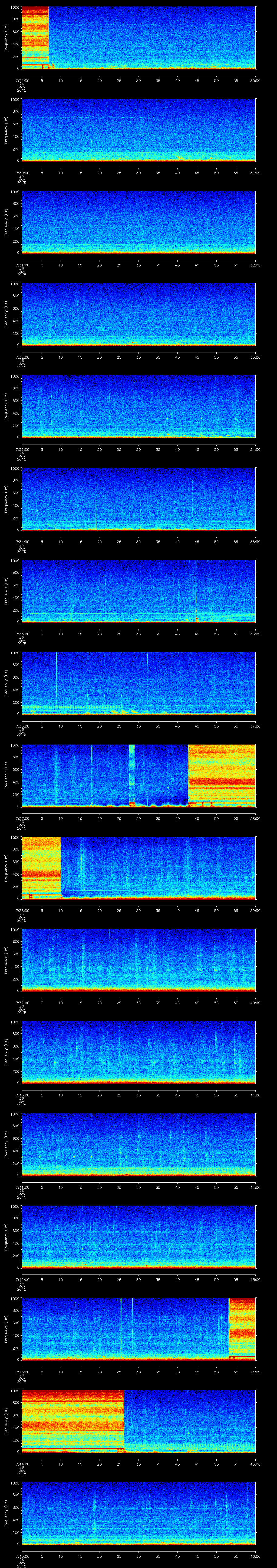
Task: Click the '40:00' end time label
Action: pos(255,1003)
